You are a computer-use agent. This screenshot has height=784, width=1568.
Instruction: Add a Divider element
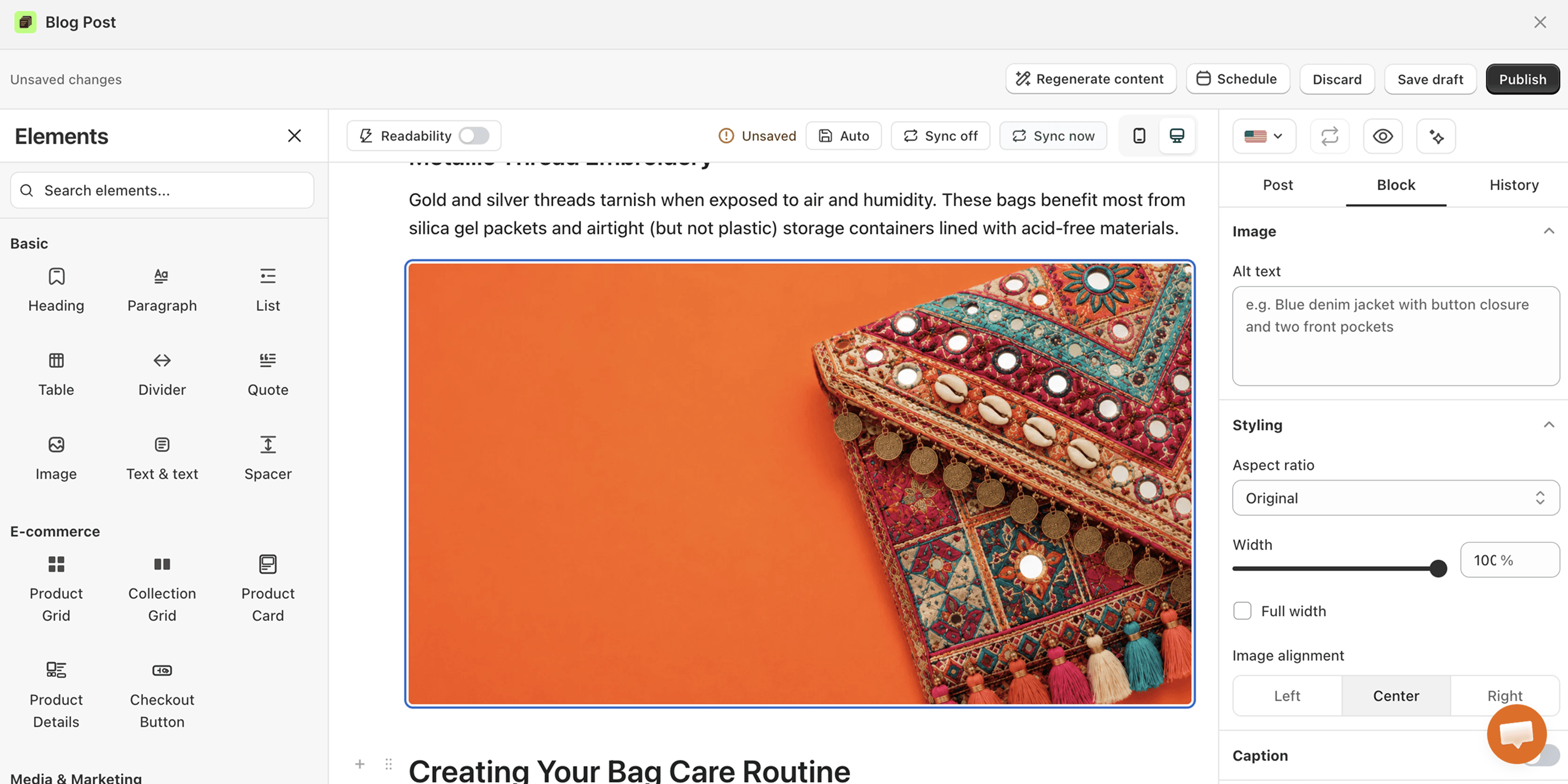(162, 375)
